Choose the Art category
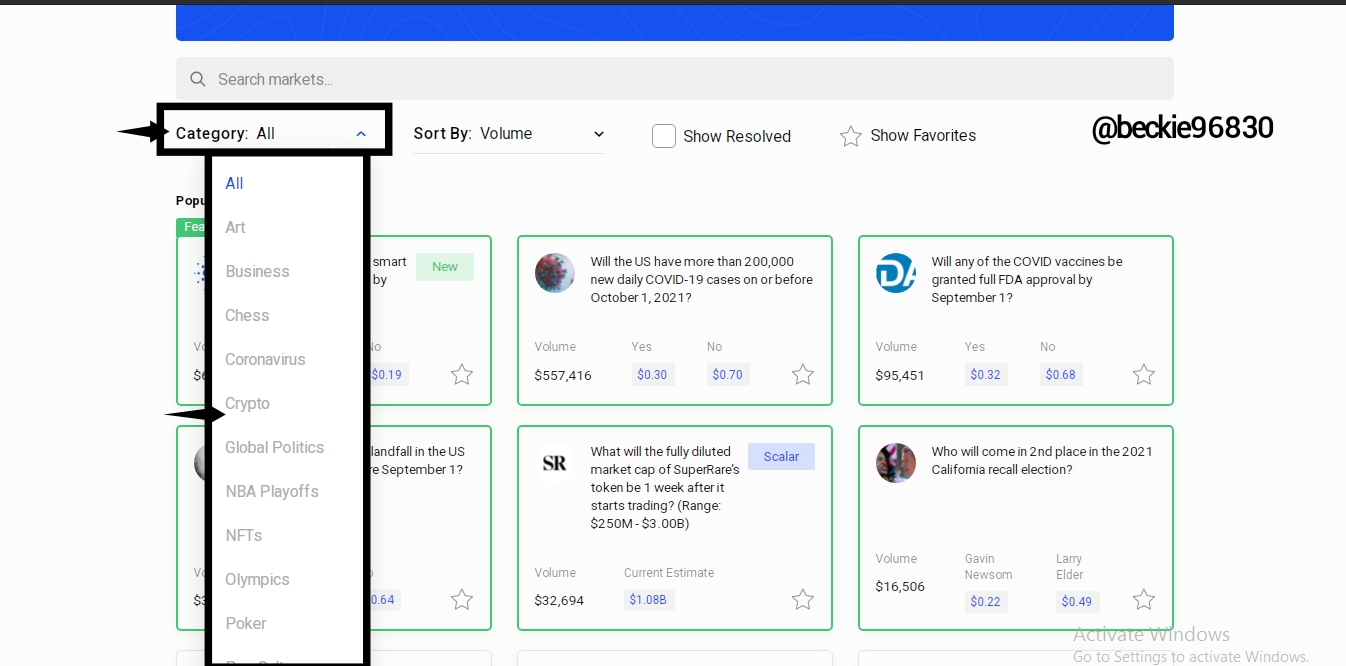The image size is (1346, 666). click(235, 227)
